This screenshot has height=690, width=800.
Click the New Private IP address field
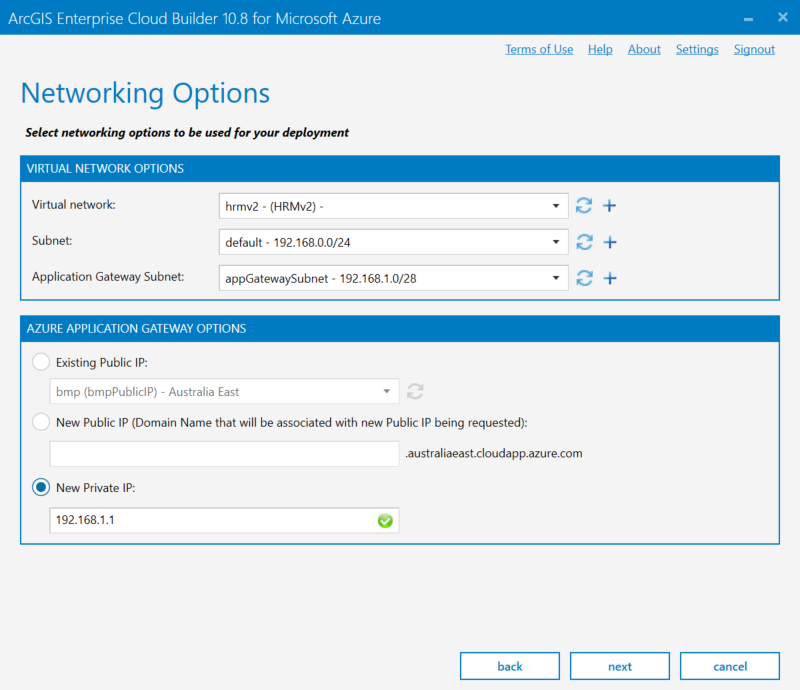pyautogui.click(x=210, y=521)
